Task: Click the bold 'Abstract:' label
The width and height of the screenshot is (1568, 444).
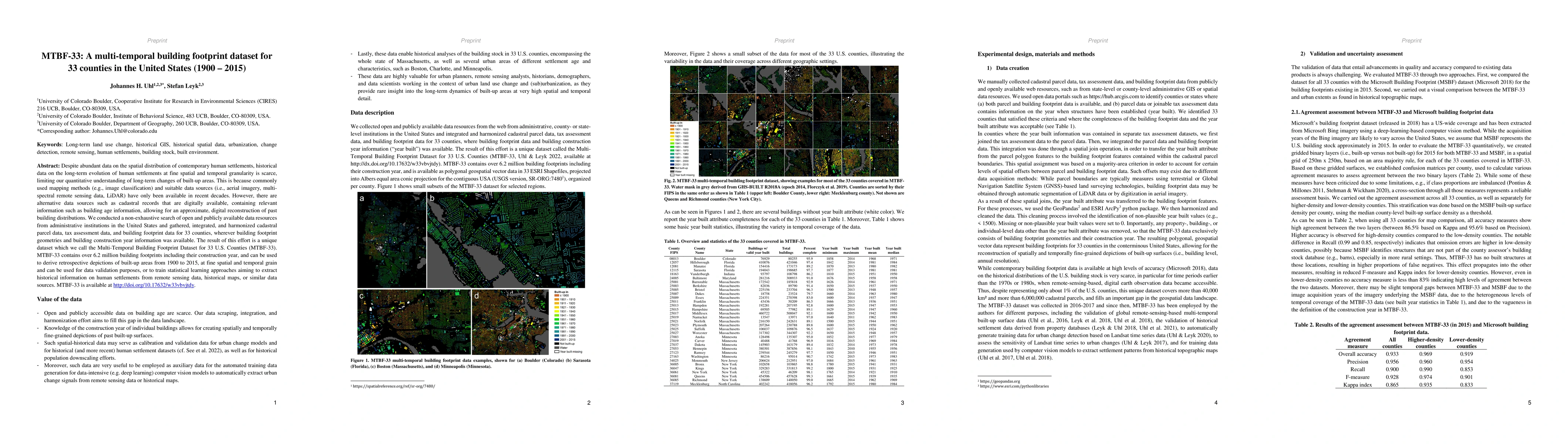Action: pos(48,166)
